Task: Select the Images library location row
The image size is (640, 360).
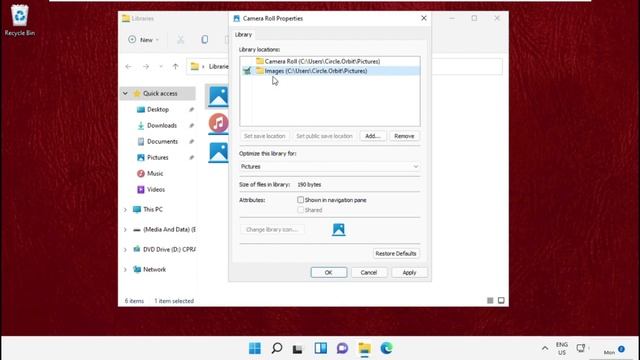Action: [x=330, y=71]
